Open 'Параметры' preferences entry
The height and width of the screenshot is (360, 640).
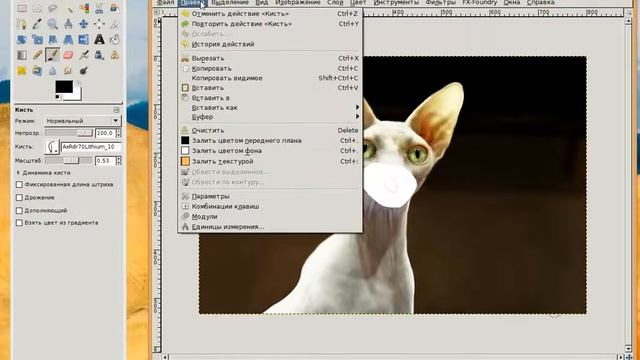click(x=270, y=196)
